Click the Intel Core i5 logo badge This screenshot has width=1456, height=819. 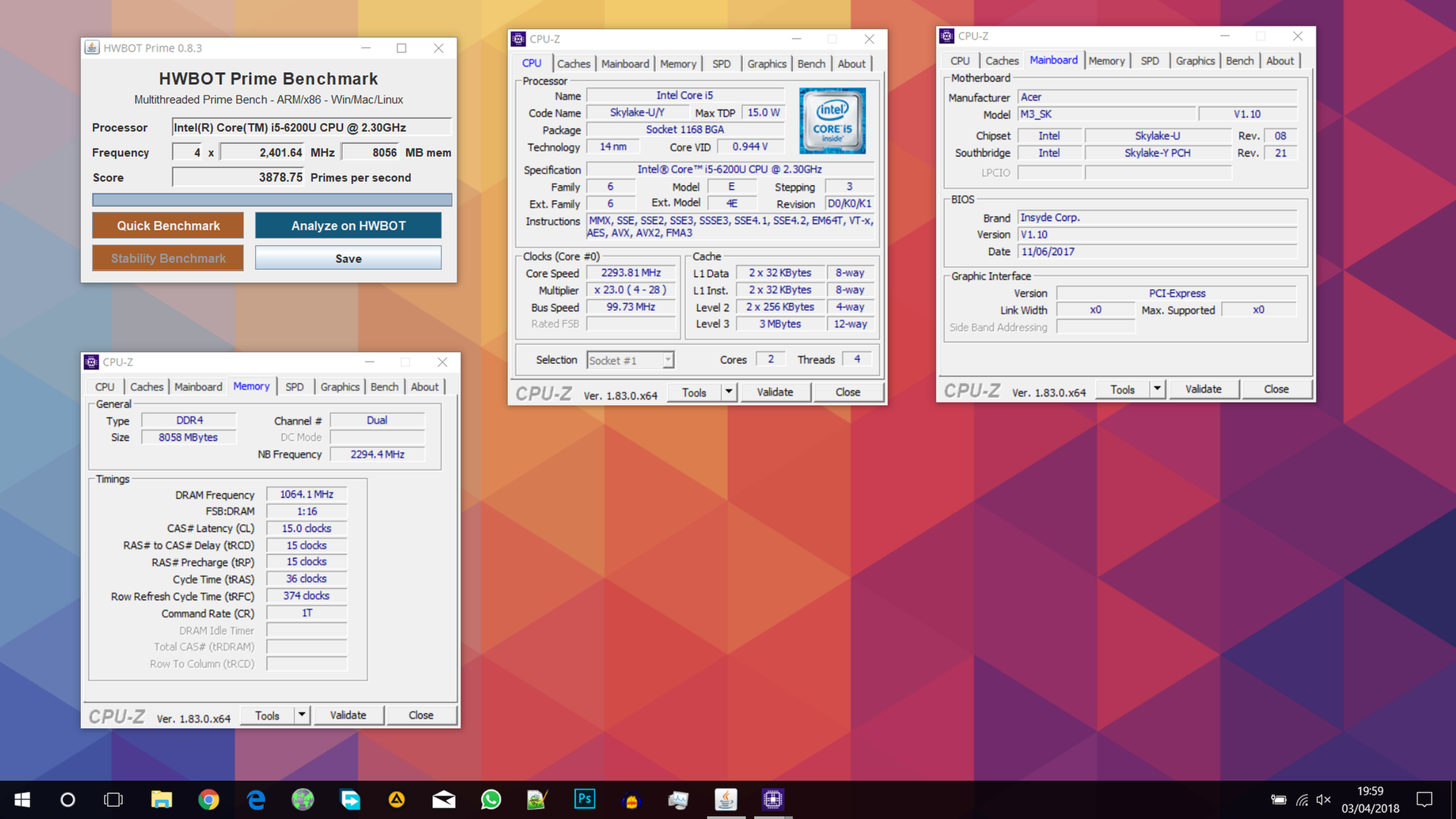(x=832, y=121)
